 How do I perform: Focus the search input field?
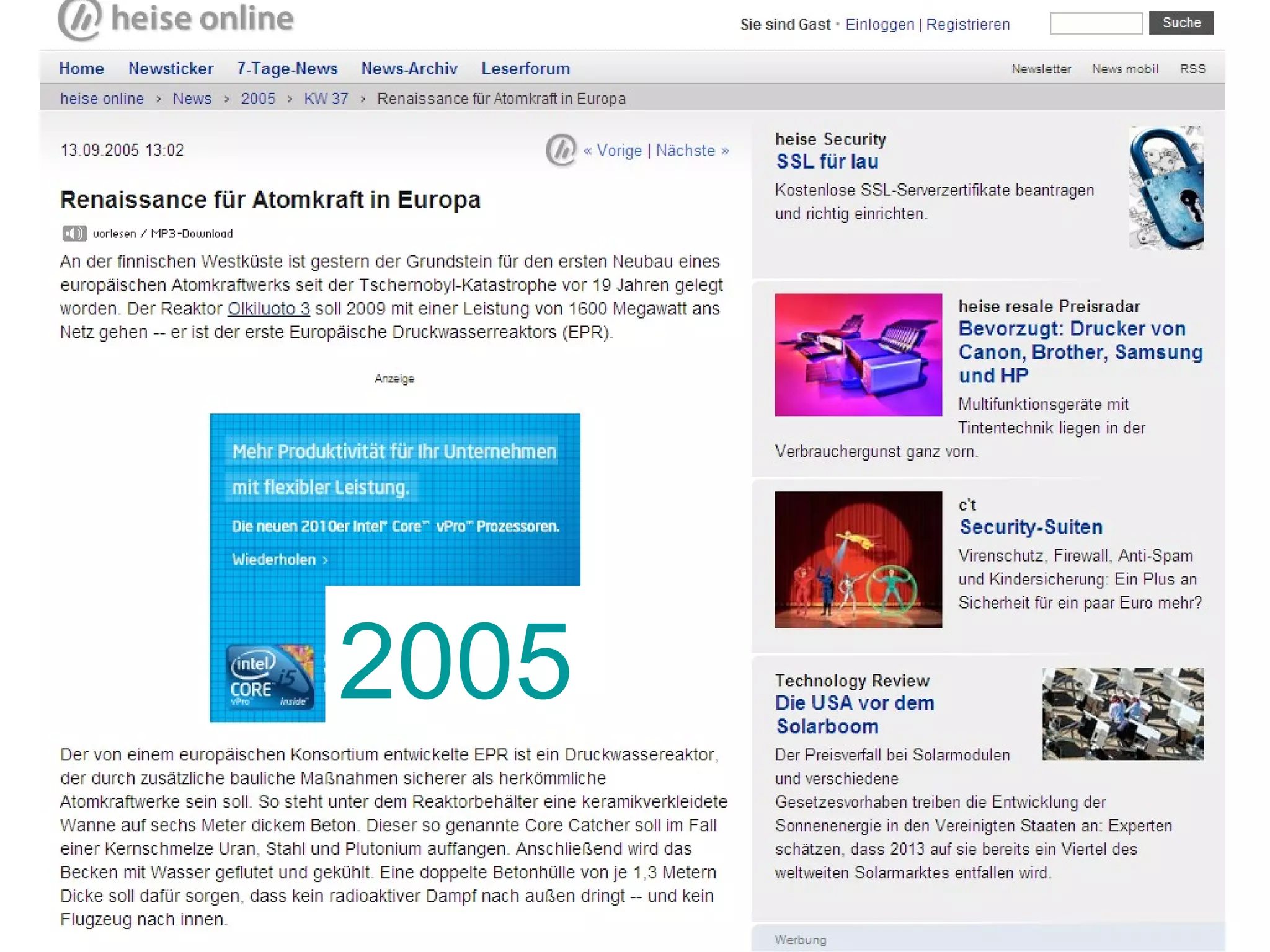click(x=1096, y=24)
